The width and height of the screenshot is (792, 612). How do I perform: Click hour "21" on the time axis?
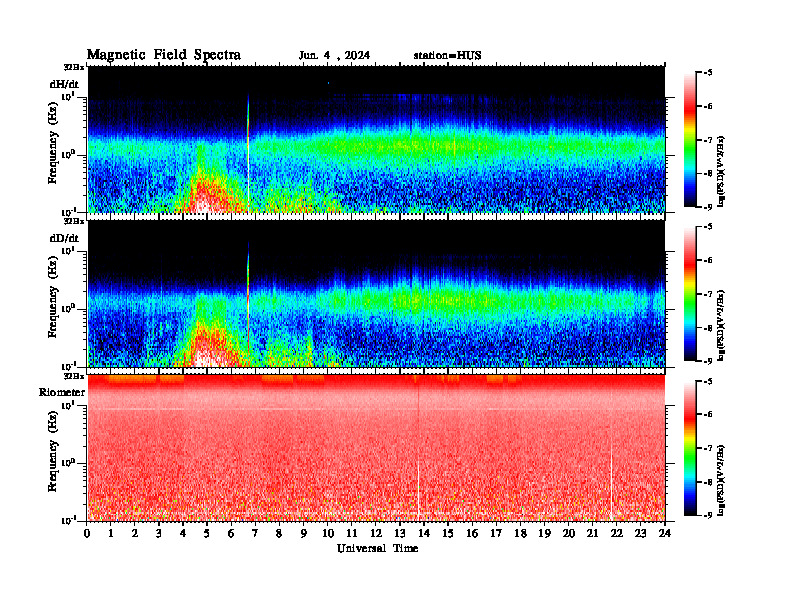(x=592, y=533)
